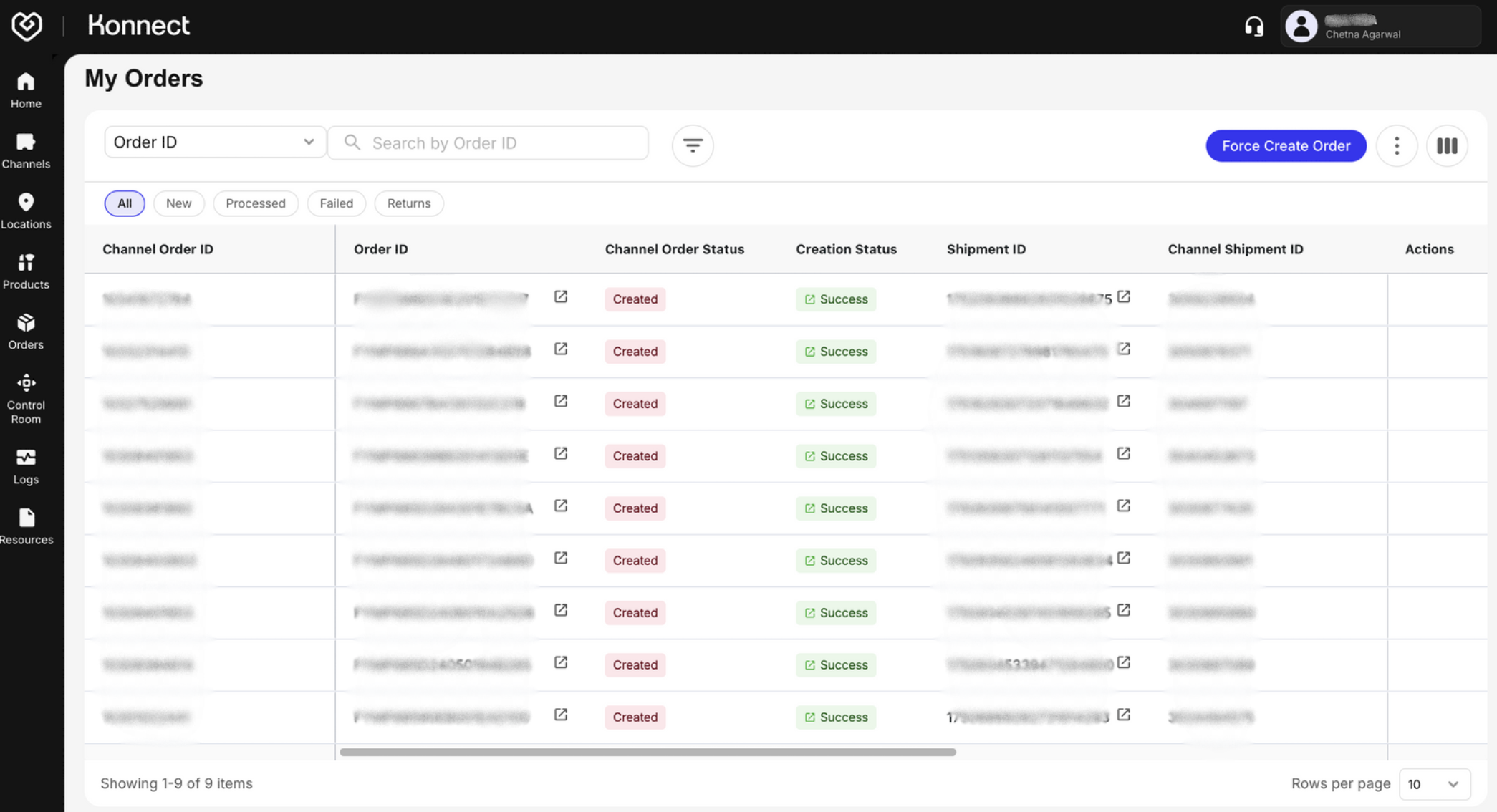
Task: Navigate to Products in sidebar
Action: (x=26, y=271)
